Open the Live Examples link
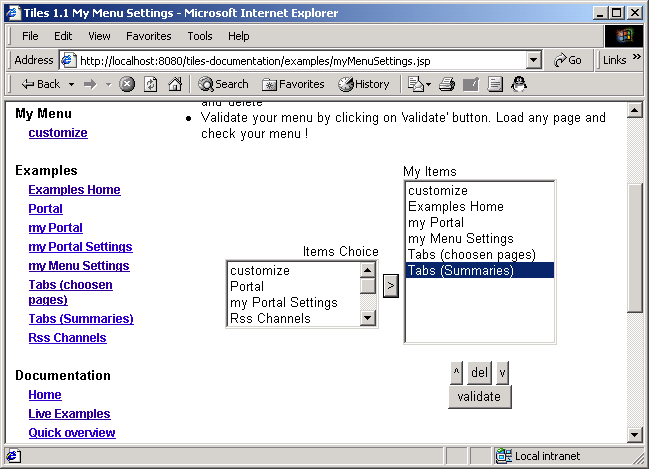This screenshot has height=469, width=649. [70, 414]
